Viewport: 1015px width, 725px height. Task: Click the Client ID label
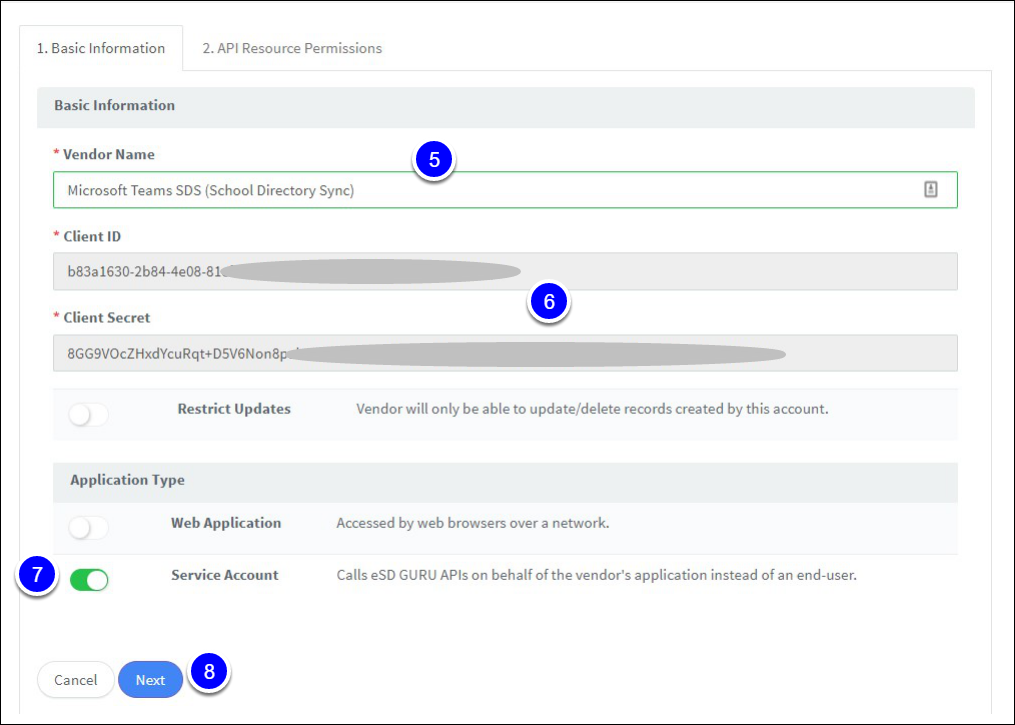(x=91, y=236)
